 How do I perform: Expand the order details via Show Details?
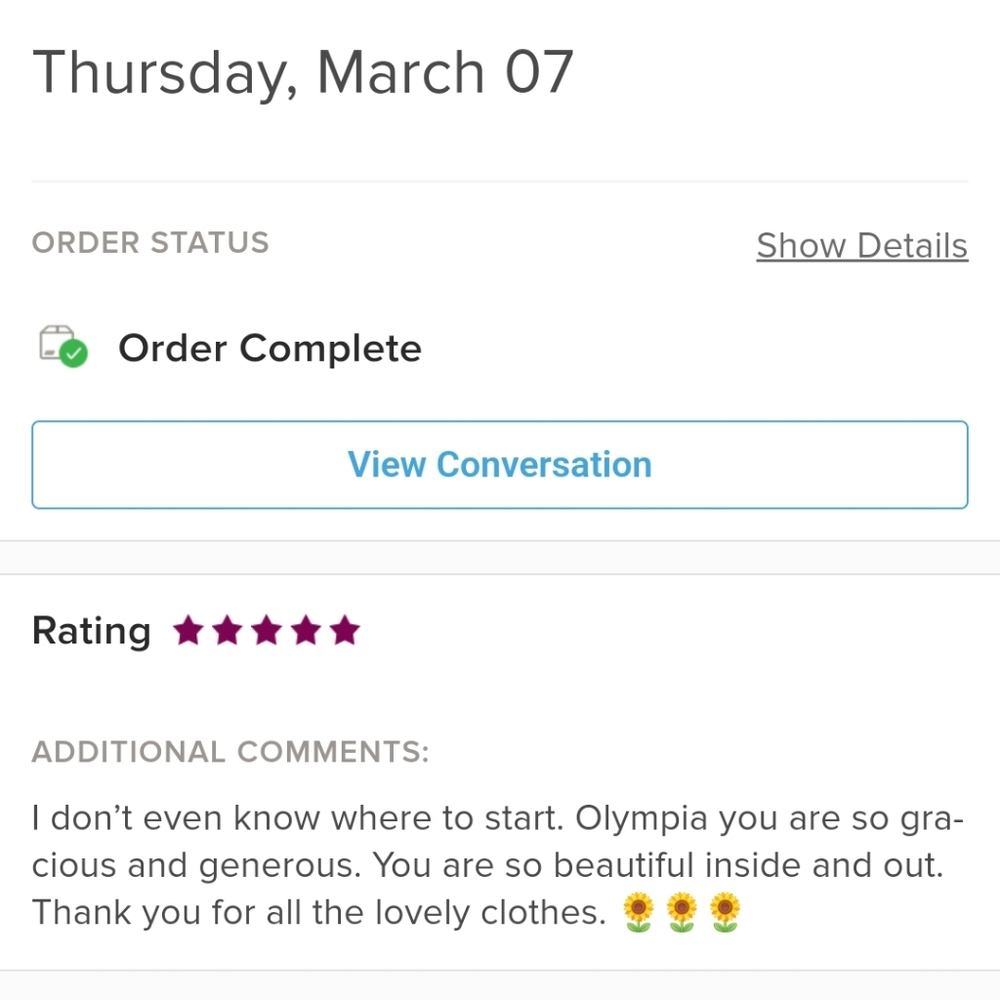click(x=861, y=245)
